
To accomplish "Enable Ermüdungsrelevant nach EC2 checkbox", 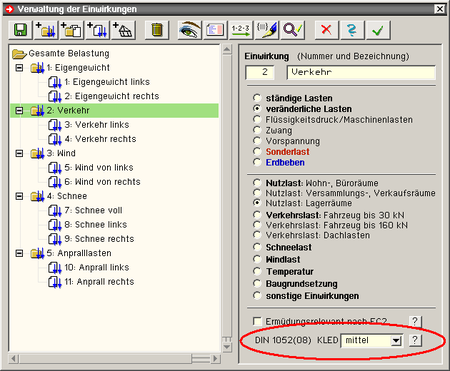I will click(x=257, y=321).
